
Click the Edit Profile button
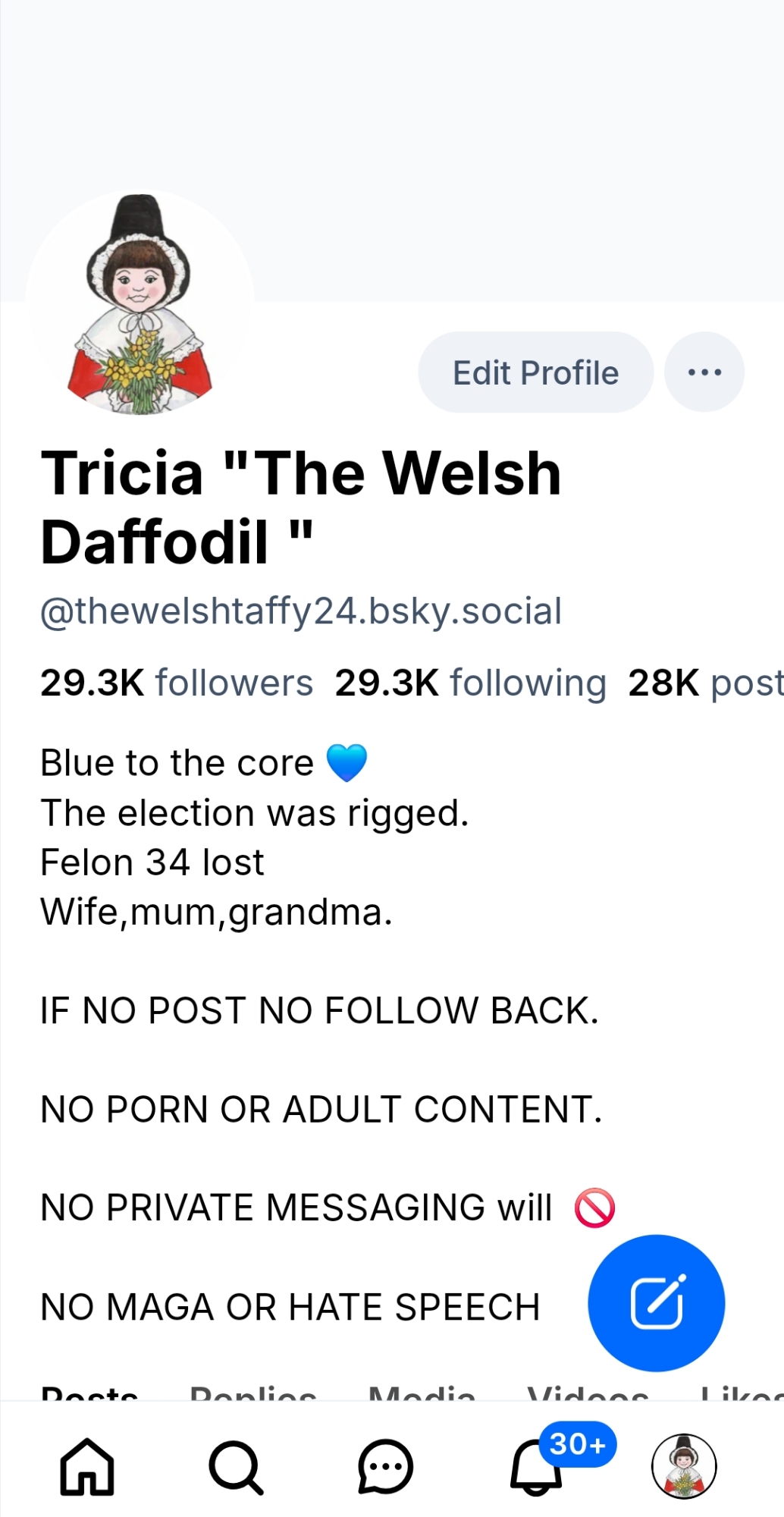(536, 372)
